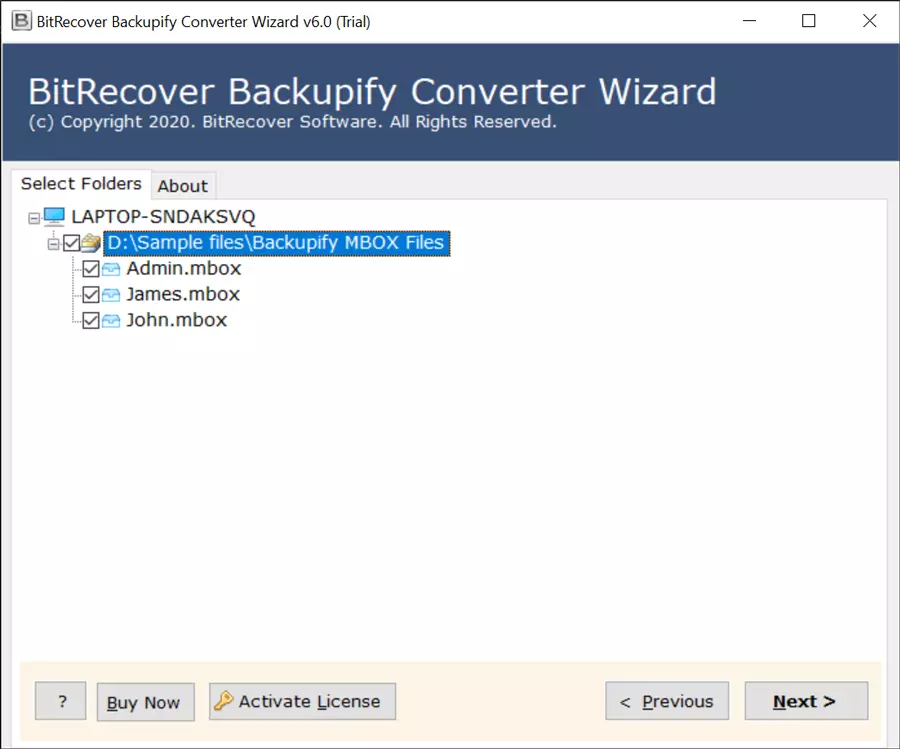Maximize the Backupify Converter Wizard window

pyautogui.click(x=809, y=21)
